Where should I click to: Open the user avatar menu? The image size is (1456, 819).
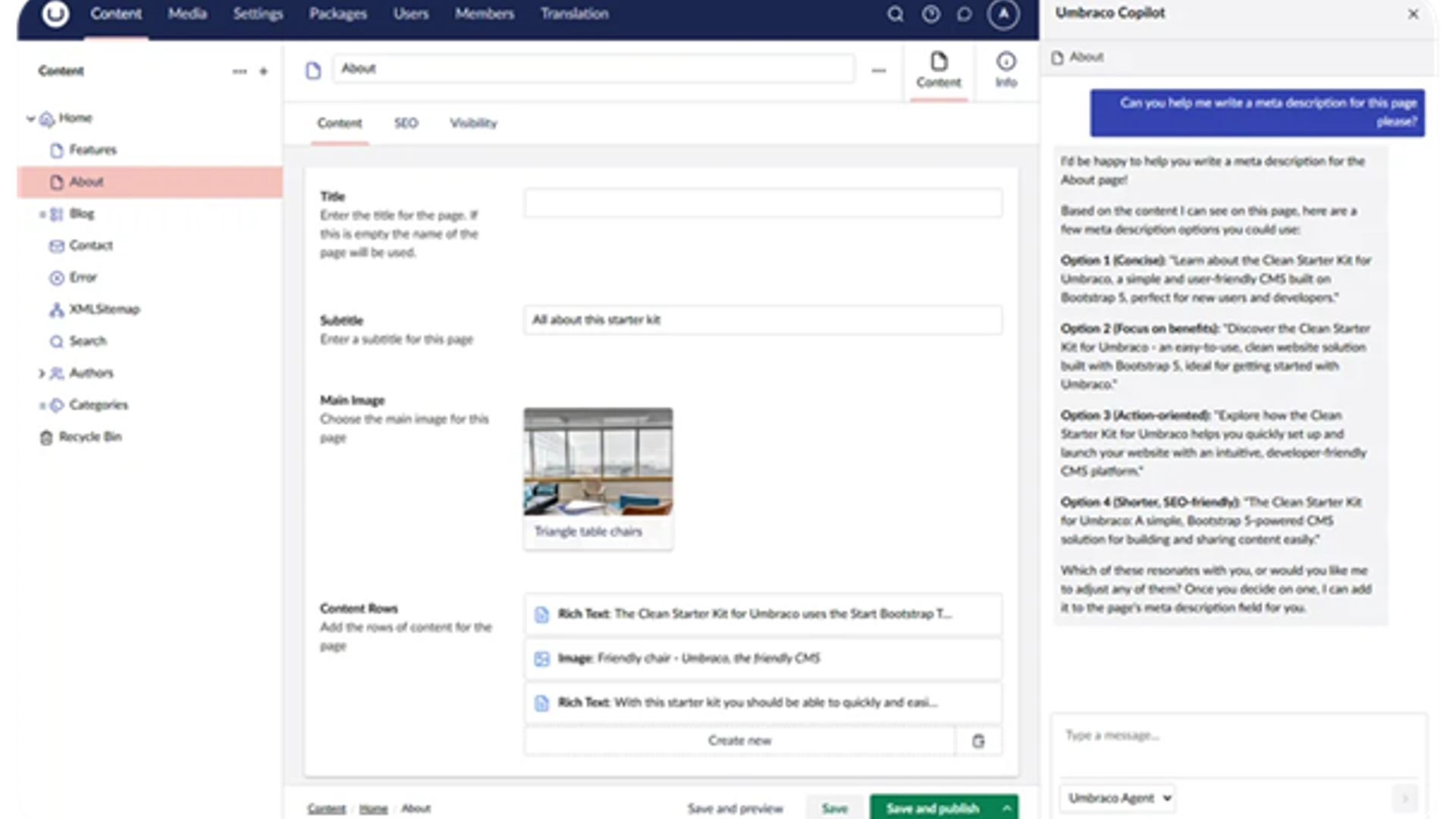[x=1003, y=14]
